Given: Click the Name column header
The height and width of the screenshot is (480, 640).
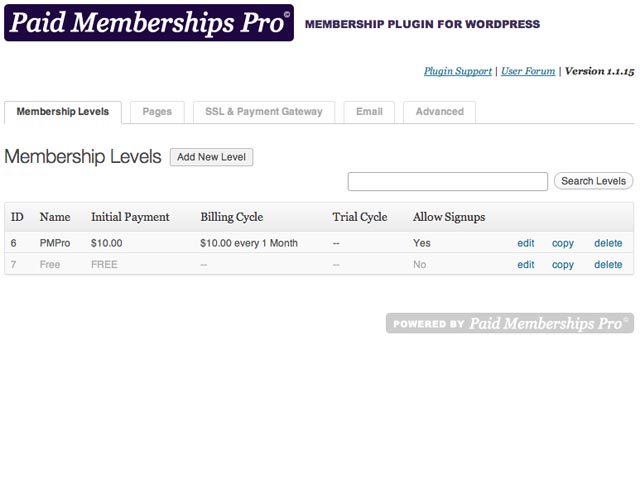Looking at the screenshot, I should point(55,217).
